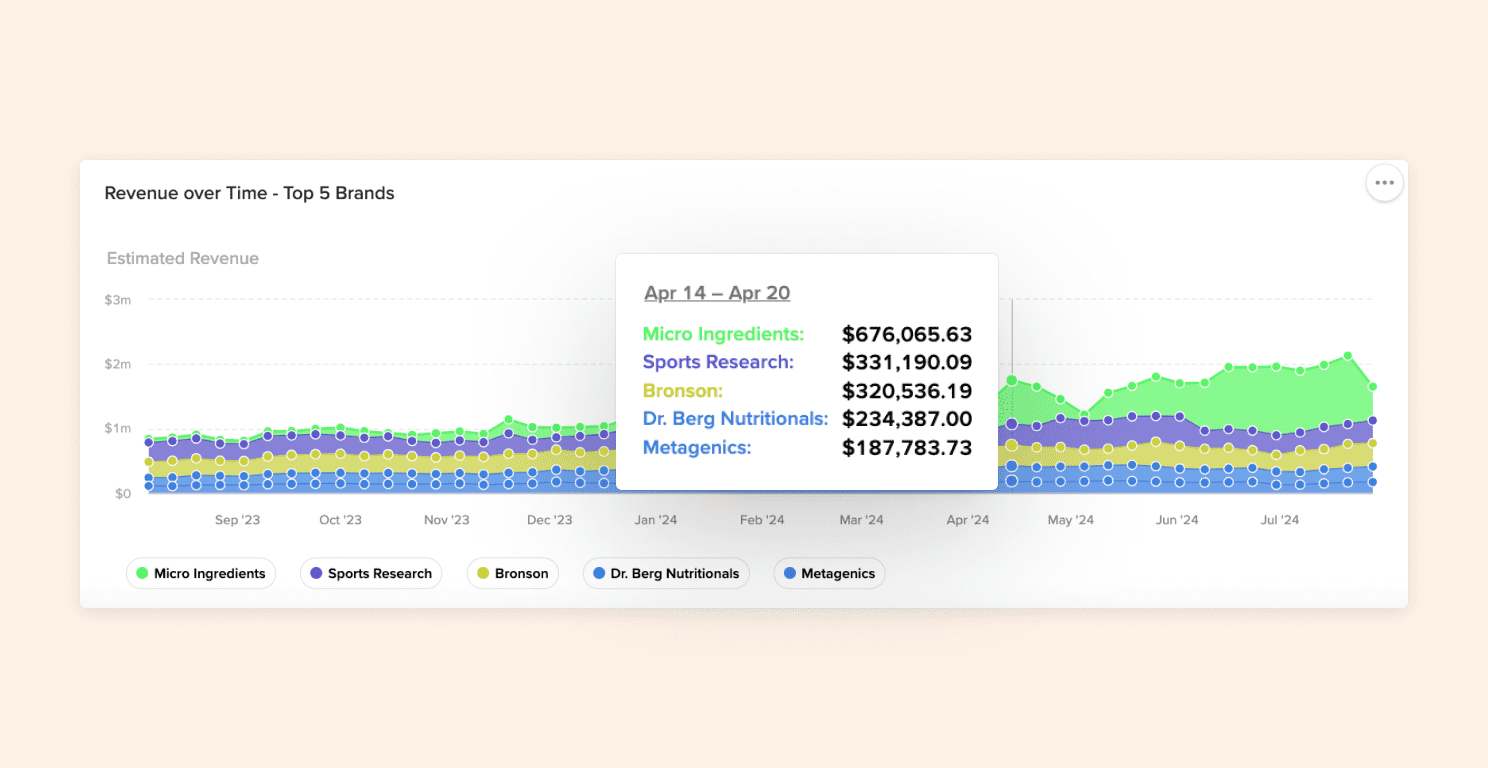Image resolution: width=1488 pixels, height=768 pixels.
Task: Click the $1m y-axis label
Action: (118, 429)
